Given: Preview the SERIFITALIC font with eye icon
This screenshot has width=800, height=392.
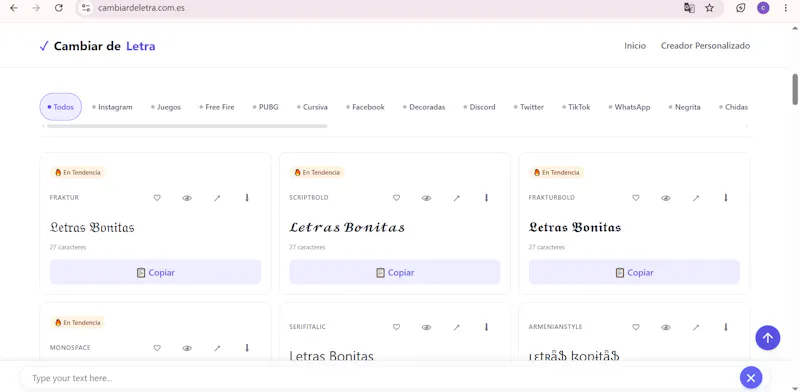Looking at the screenshot, I should coord(427,327).
